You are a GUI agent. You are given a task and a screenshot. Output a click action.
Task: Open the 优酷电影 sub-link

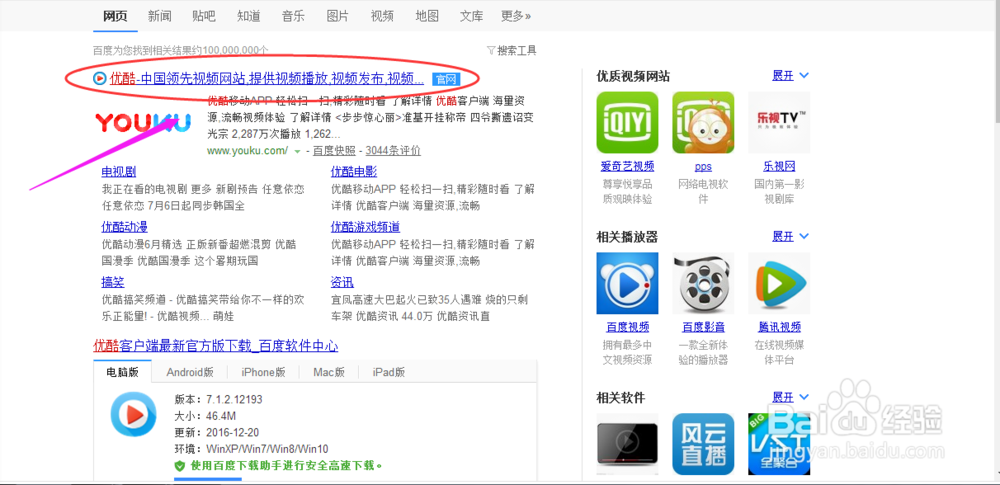(354, 172)
